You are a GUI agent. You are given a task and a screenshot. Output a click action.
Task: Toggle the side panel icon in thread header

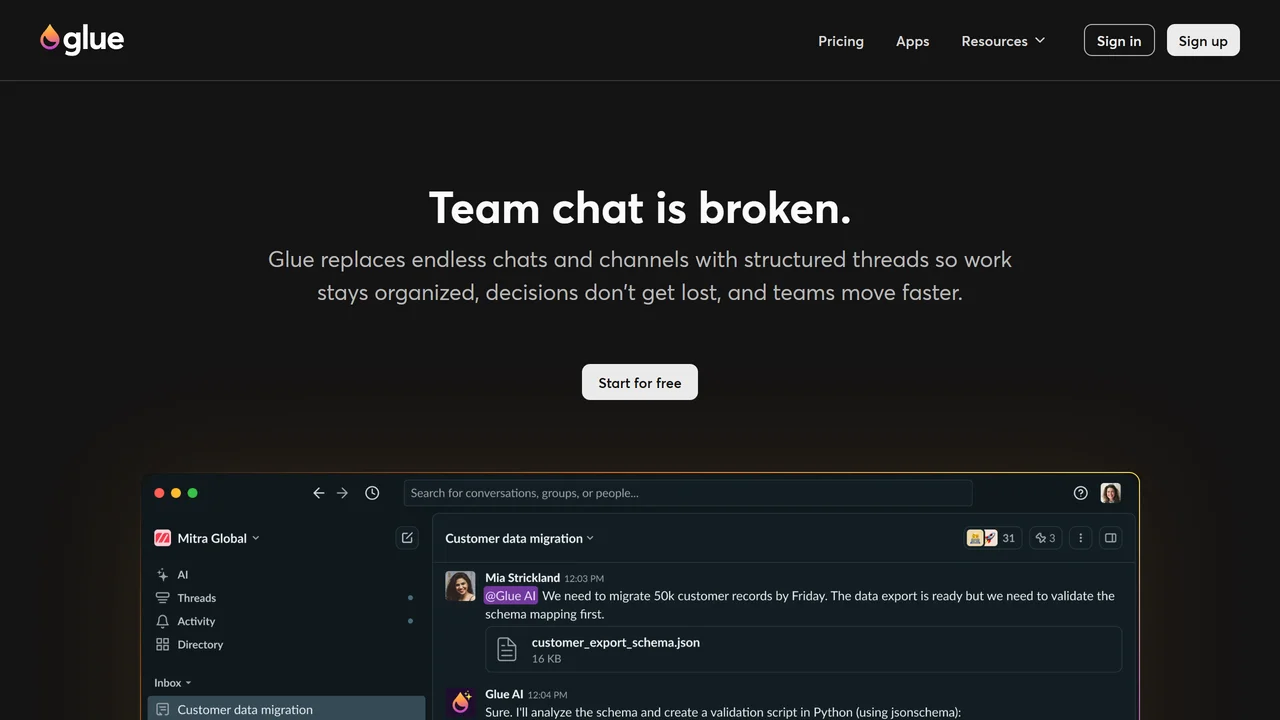(x=1110, y=538)
